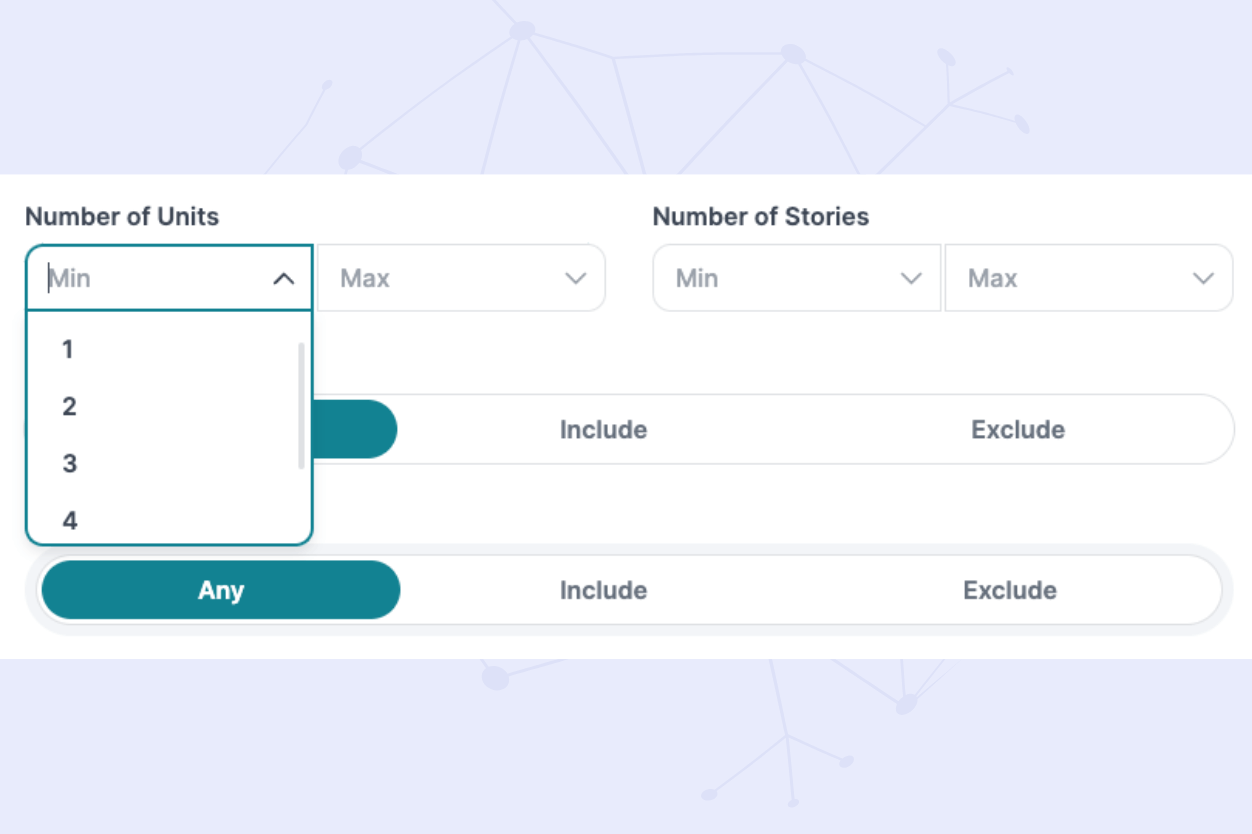Viewport: 1252px width, 834px height.
Task: Click the chevron icon on Stories Max dropdown
Action: coord(1203,278)
